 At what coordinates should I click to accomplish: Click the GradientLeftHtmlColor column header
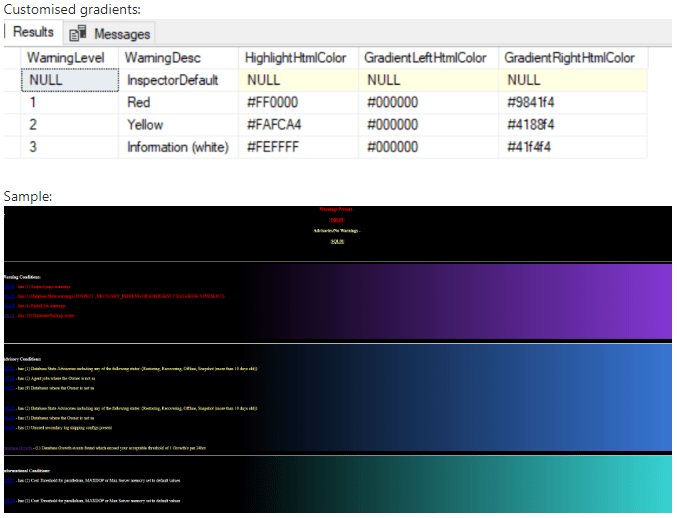[425, 58]
